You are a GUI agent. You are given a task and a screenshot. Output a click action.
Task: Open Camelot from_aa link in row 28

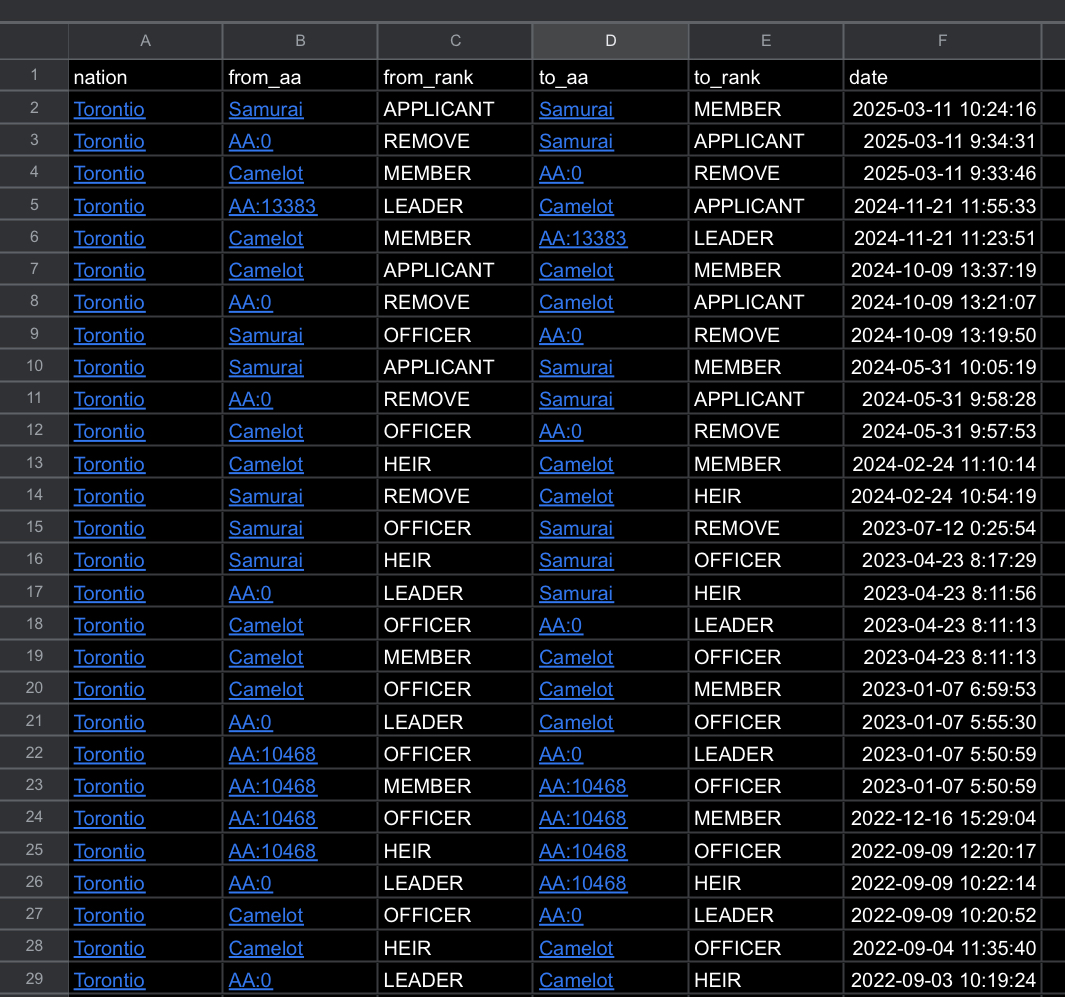[266, 948]
